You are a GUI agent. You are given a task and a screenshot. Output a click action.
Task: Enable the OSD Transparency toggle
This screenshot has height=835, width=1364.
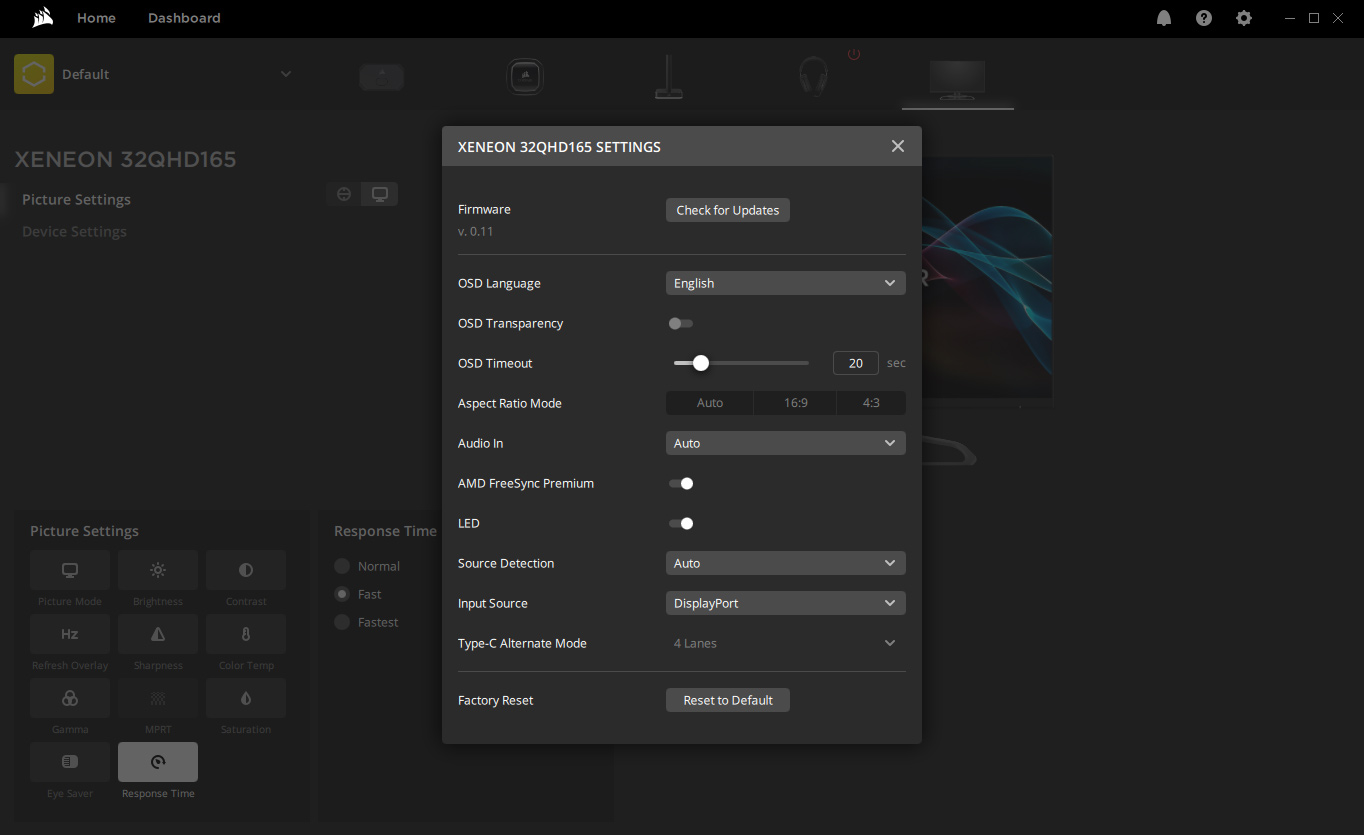(x=681, y=323)
